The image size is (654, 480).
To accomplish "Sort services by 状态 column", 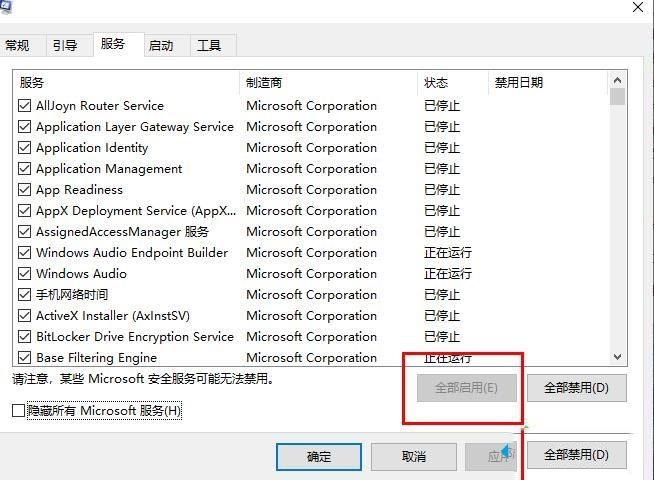I will coord(450,83).
